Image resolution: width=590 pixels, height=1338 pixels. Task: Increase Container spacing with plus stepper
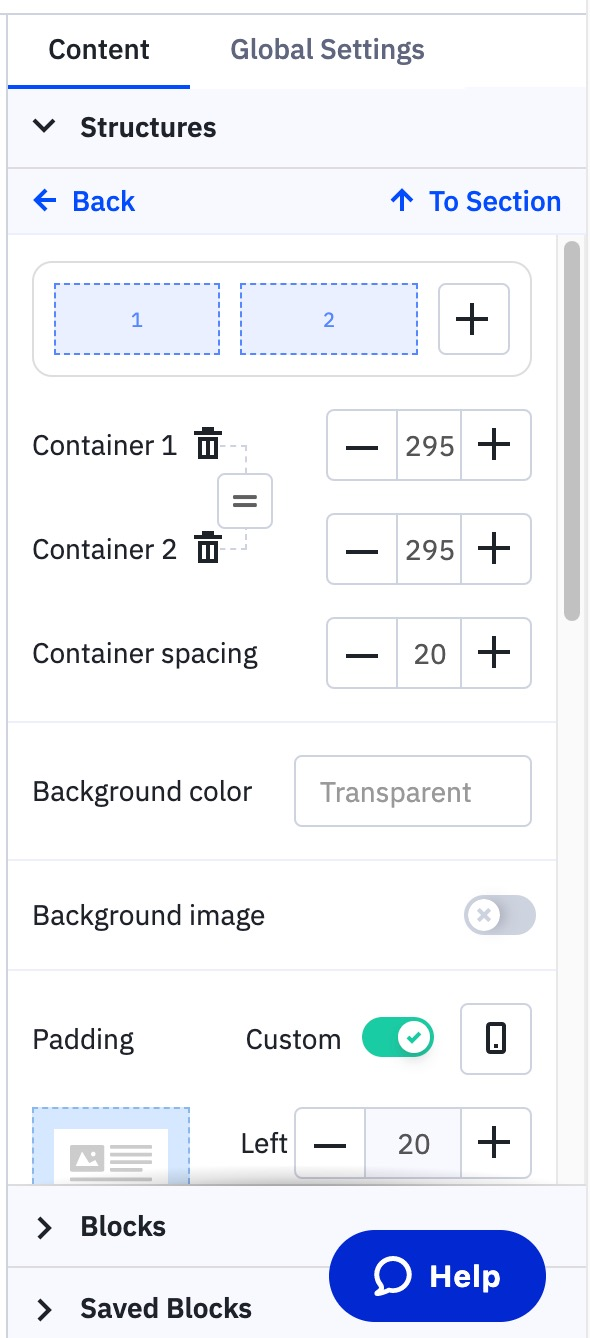pyautogui.click(x=496, y=653)
